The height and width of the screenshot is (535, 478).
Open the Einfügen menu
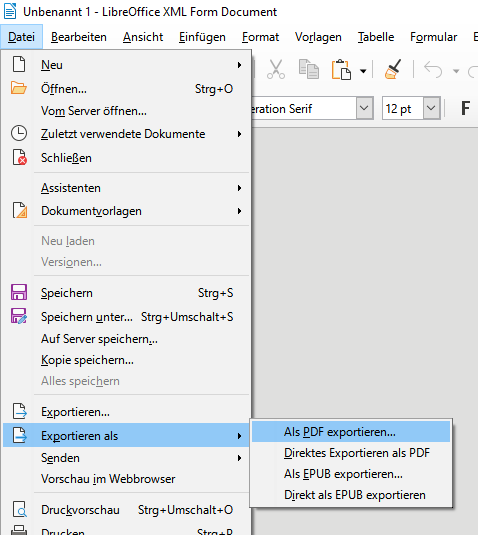(202, 37)
